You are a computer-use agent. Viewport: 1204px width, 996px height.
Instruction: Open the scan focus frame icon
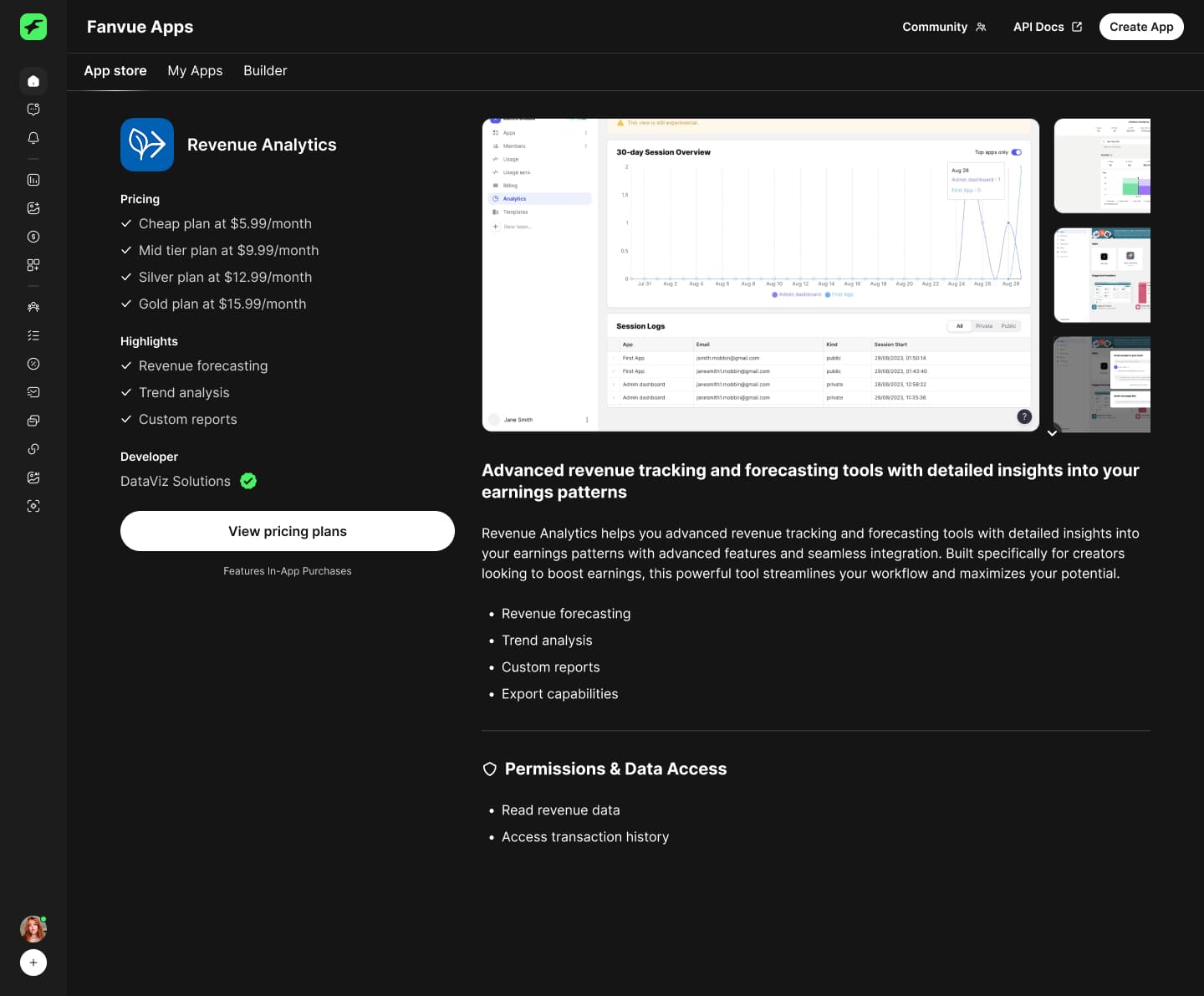[x=33, y=506]
